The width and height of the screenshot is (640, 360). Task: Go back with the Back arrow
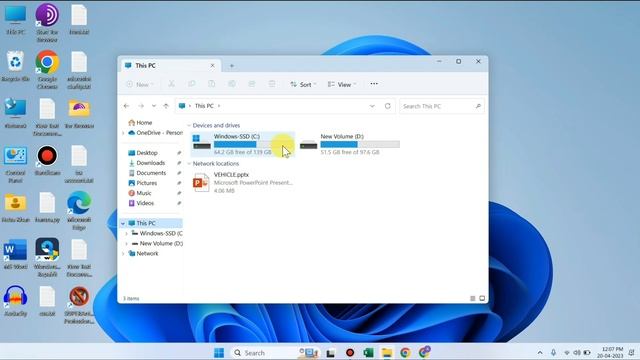pos(127,106)
